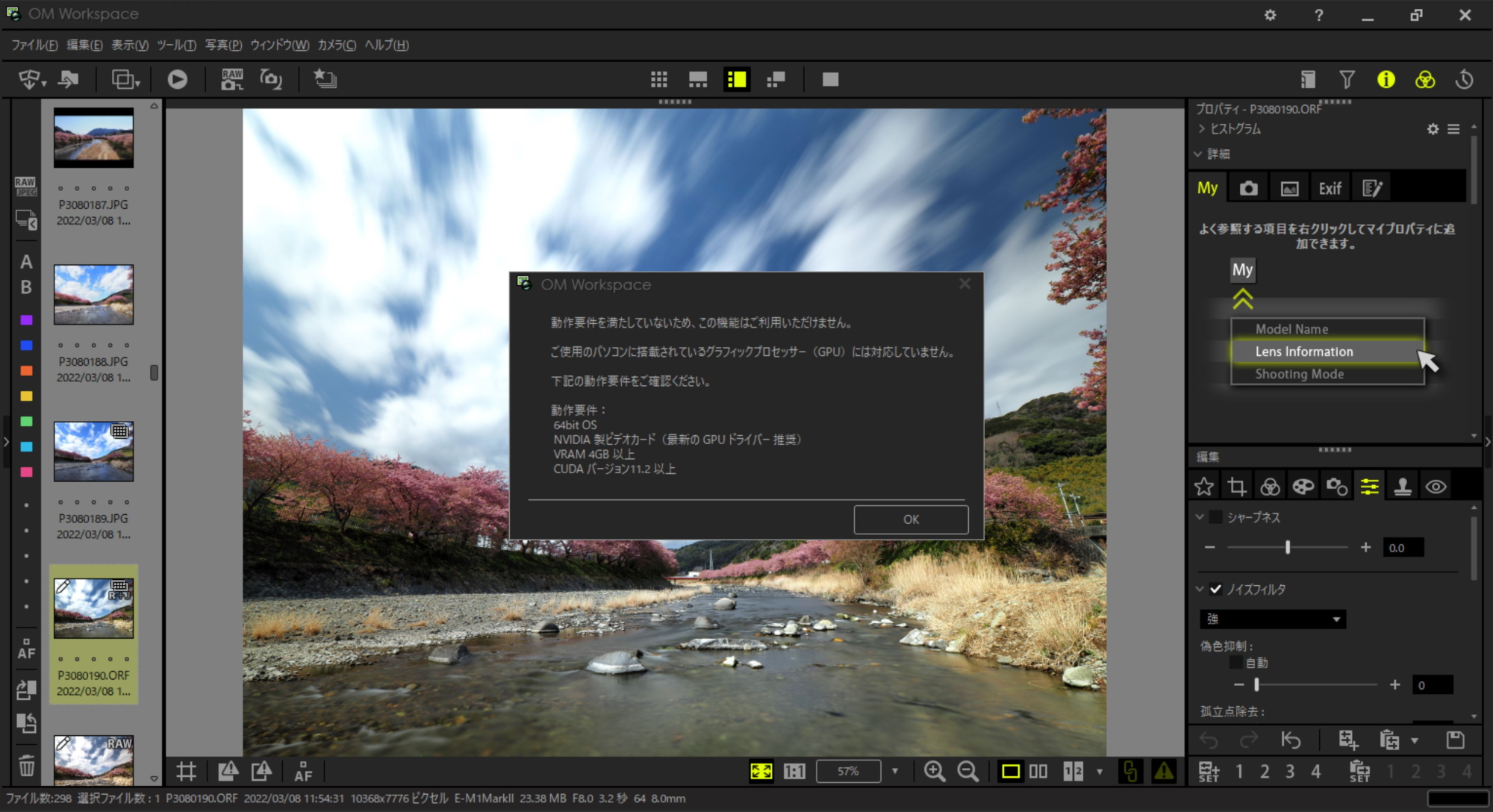This screenshot has width=1493, height=812.
Task: Select the crop tool in edit panel
Action: (x=1237, y=487)
